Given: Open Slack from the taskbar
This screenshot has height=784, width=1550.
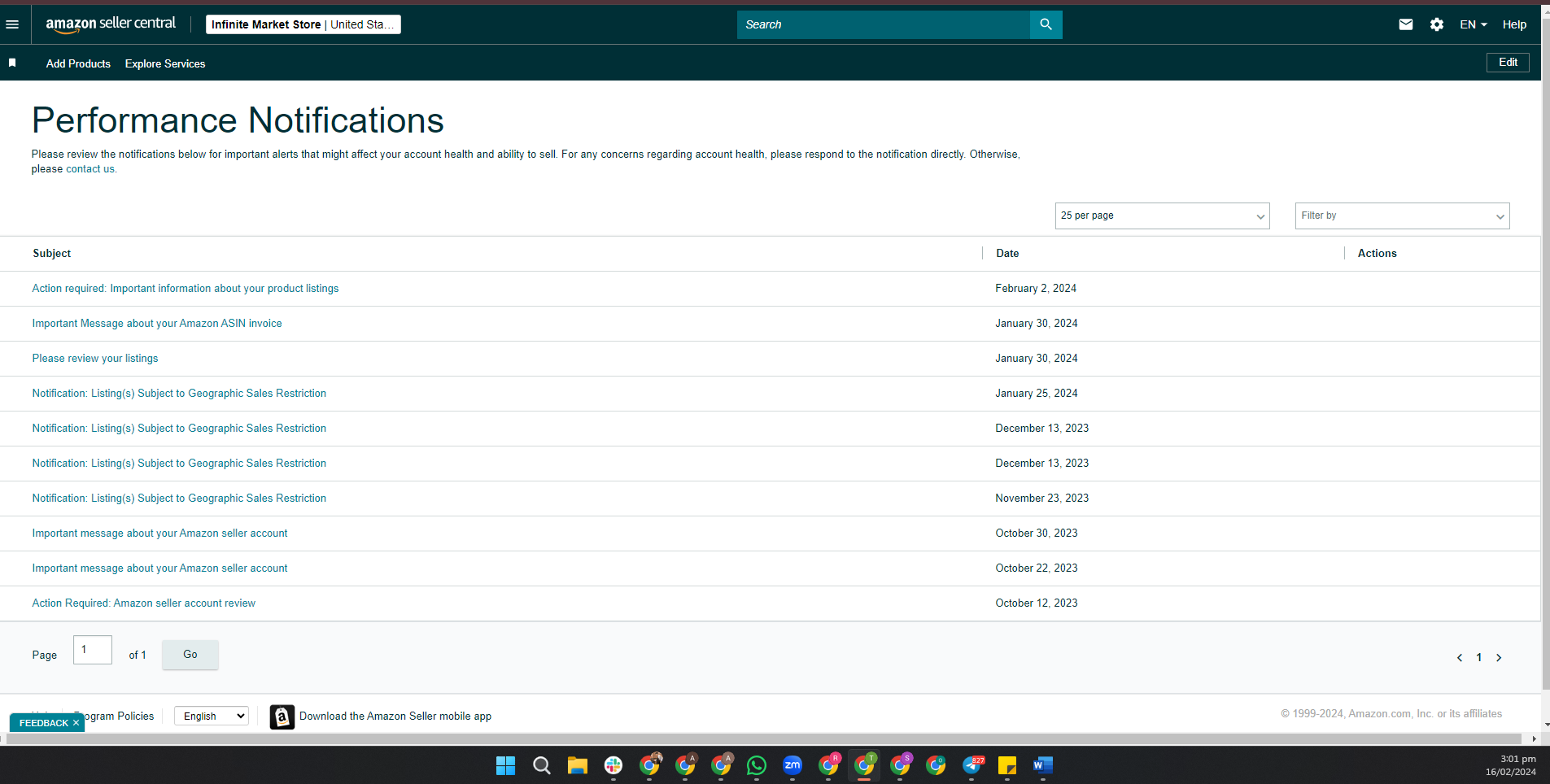Looking at the screenshot, I should click(613, 765).
